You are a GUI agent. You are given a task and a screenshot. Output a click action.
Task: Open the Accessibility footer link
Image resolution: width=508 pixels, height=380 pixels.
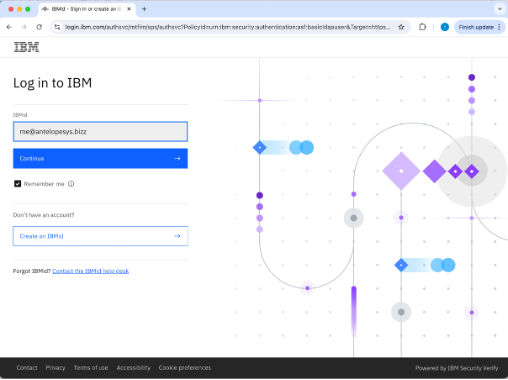[x=133, y=368]
